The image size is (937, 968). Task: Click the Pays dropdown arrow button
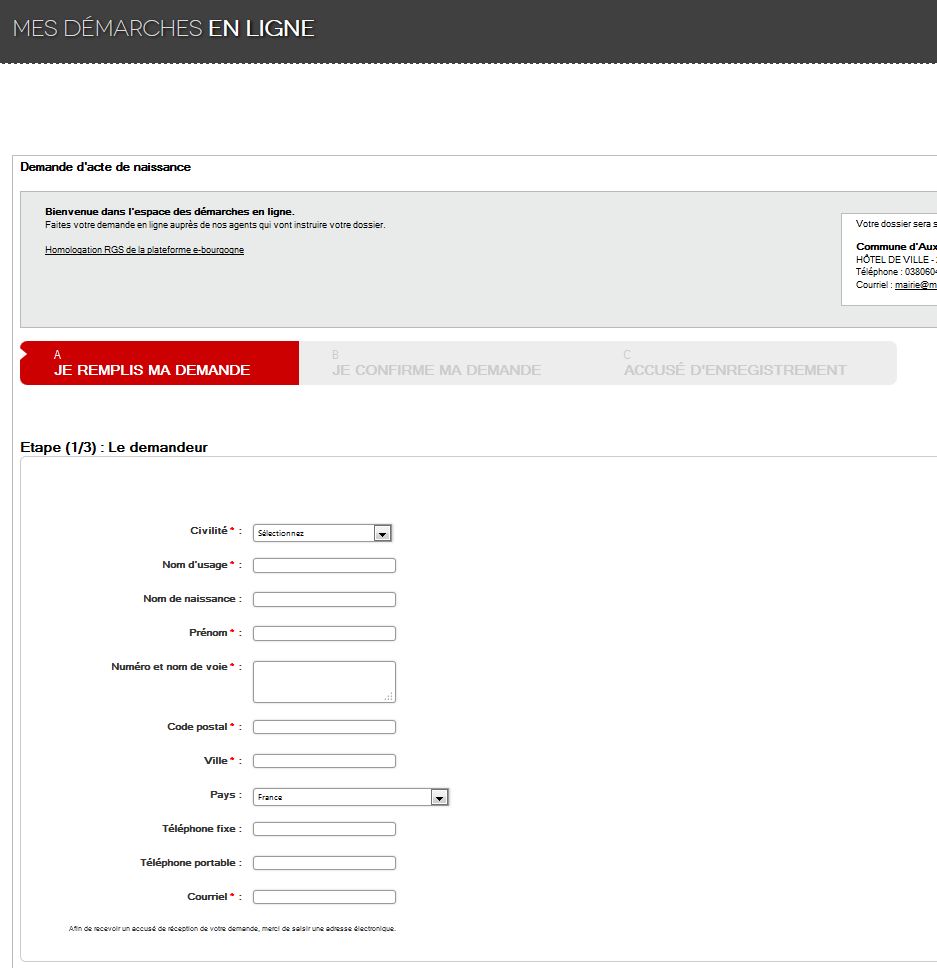tap(438, 798)
